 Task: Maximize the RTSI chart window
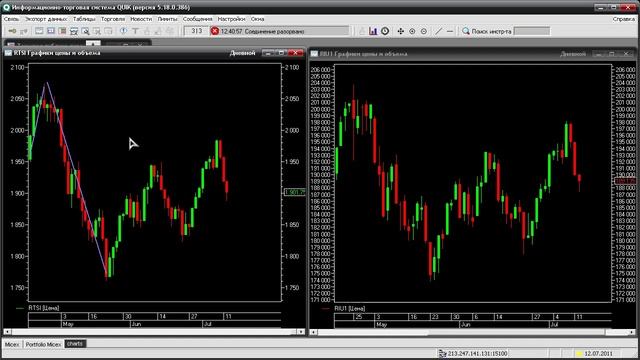282,53
